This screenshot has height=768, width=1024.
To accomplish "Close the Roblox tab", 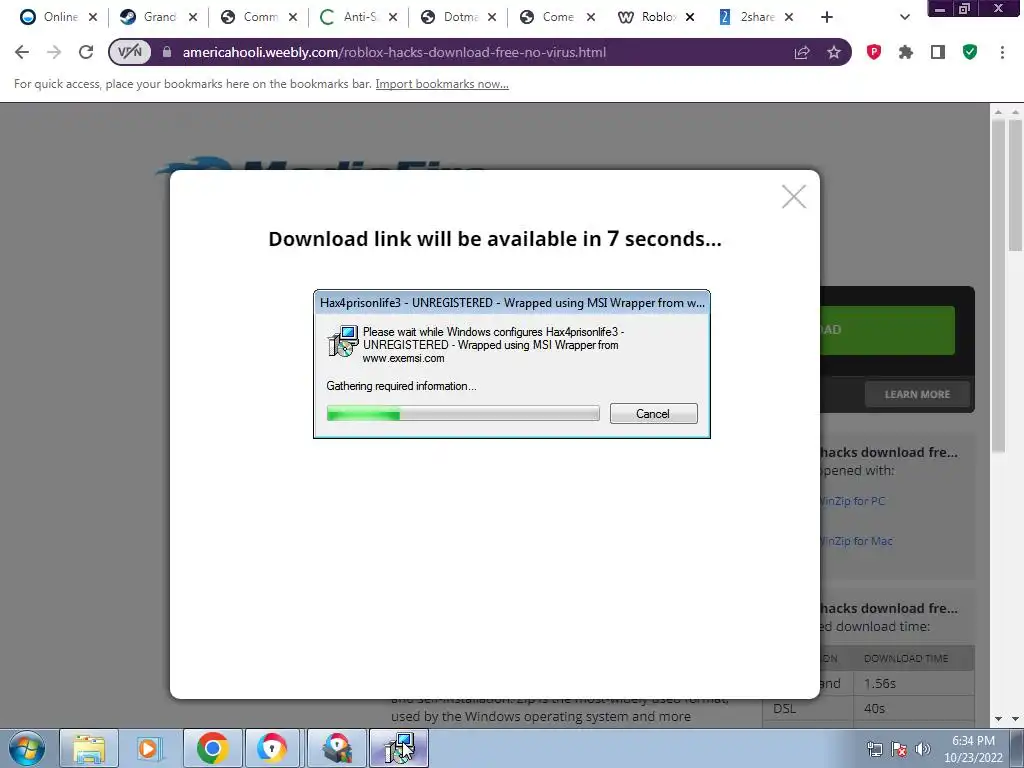I will (x=690, y=18).
